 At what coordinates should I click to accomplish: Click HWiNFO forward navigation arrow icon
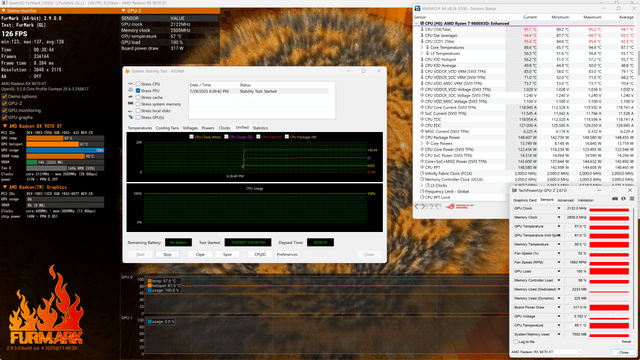(x=423, y=207)
